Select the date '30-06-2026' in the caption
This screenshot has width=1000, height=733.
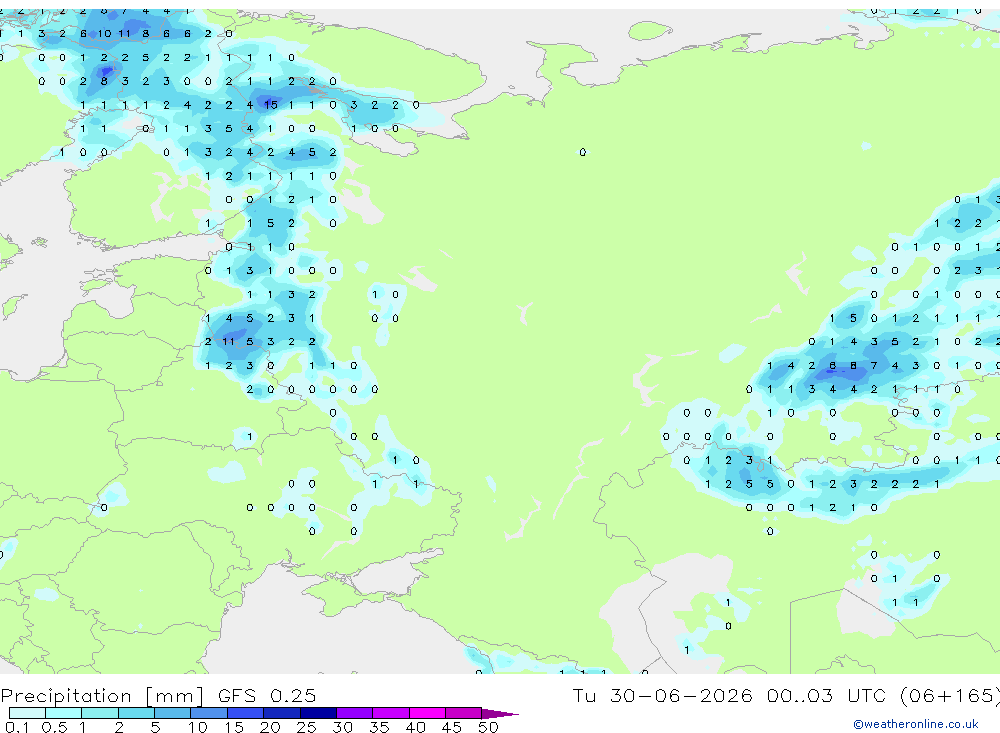[681, 696]
